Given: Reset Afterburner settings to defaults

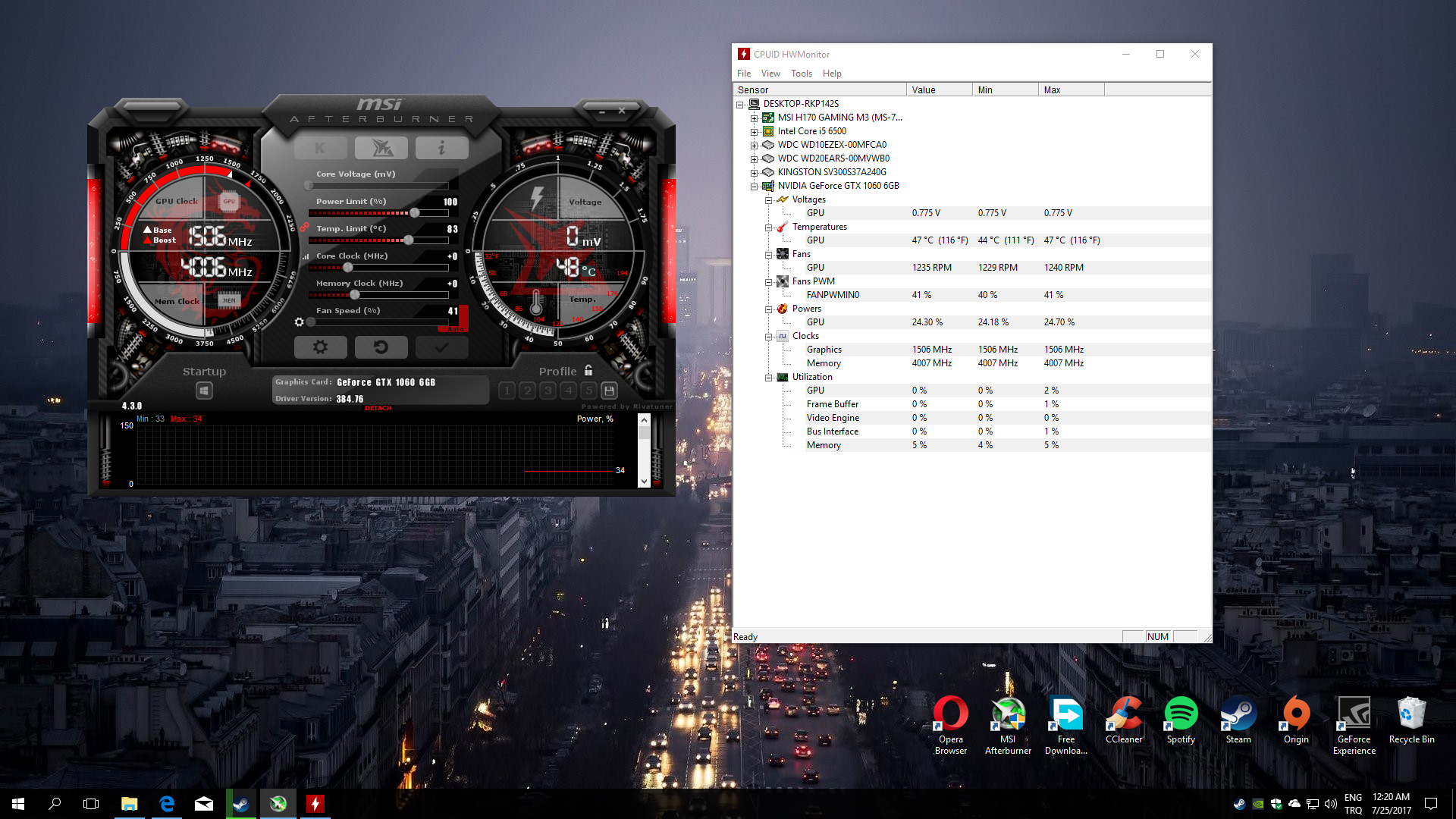Looking at the screenshot, I should (x=381, y=347).
